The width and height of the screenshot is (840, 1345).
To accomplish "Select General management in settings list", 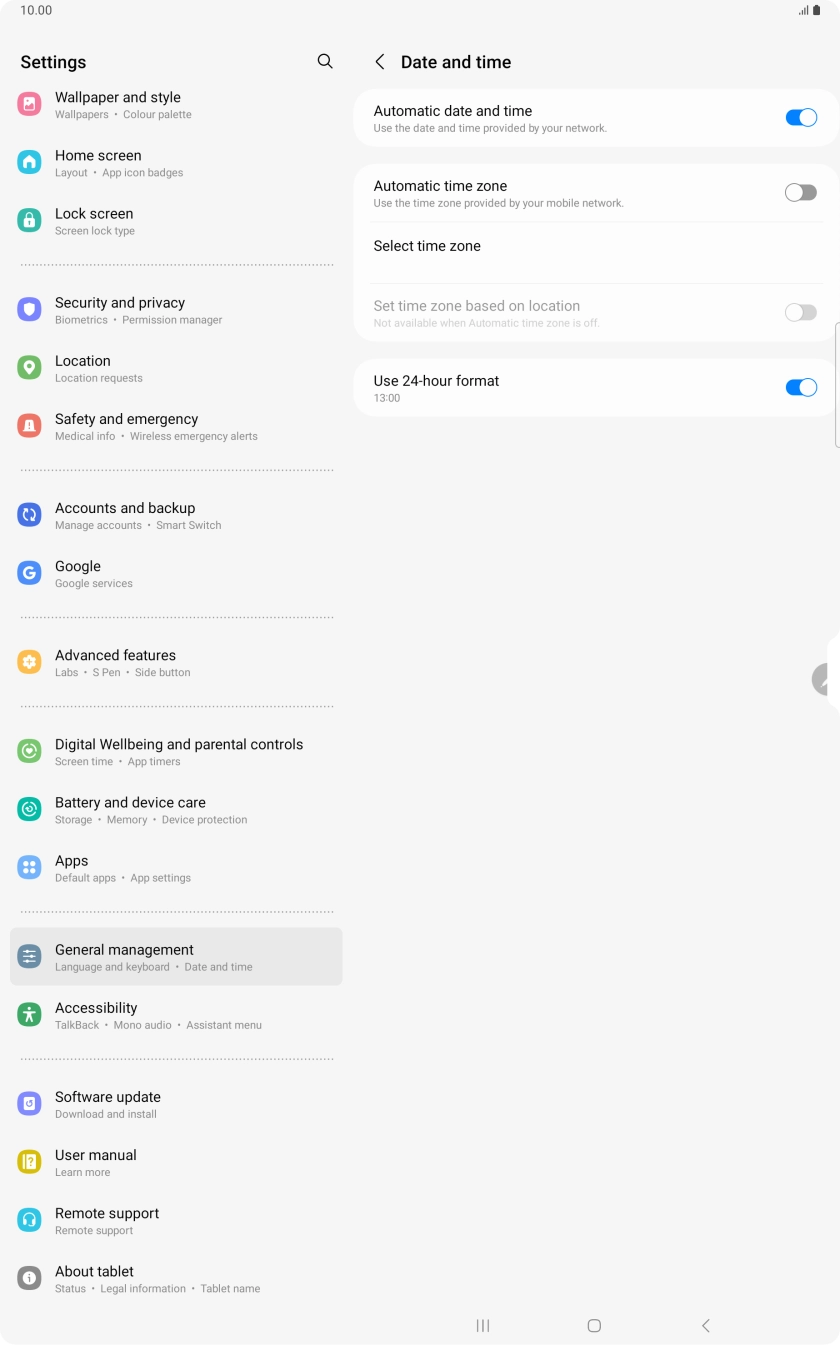I will click(176, 957).
